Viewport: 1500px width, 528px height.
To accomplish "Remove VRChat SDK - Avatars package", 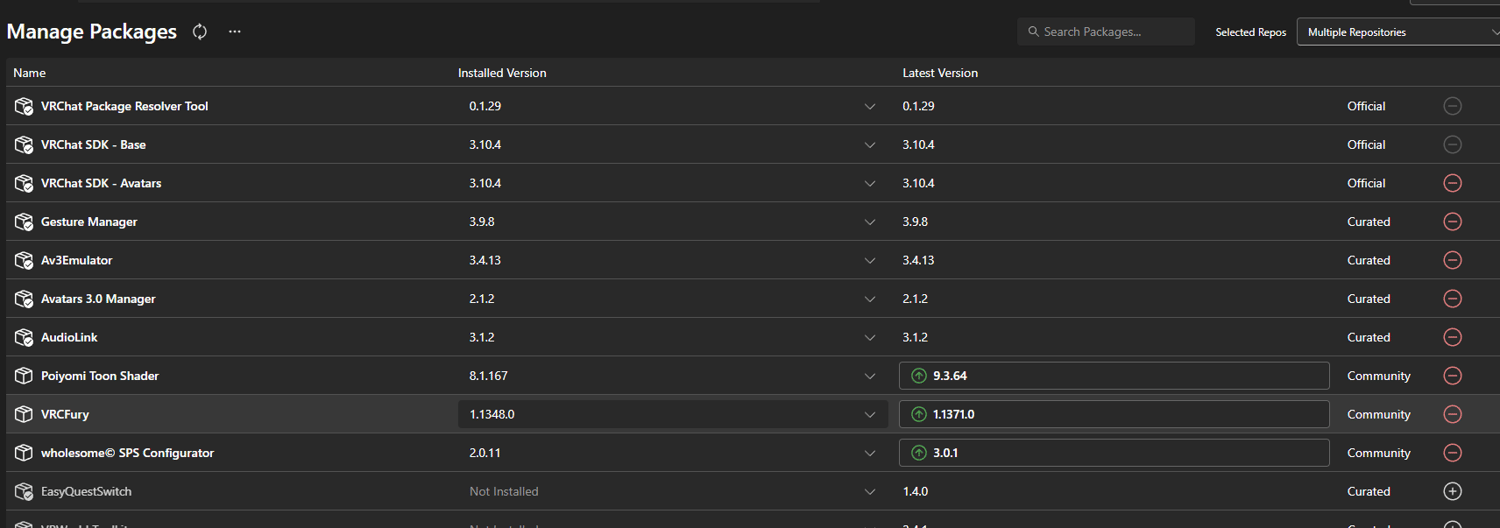I will click(x=1453, y=183).
